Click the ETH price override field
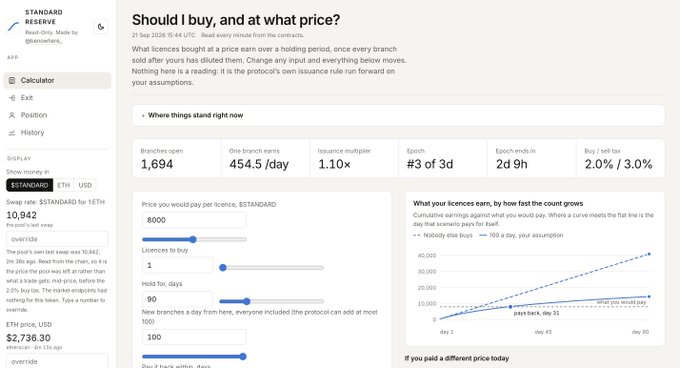The width and height of the screenshot is (680, 368). (x=57, y=361)
